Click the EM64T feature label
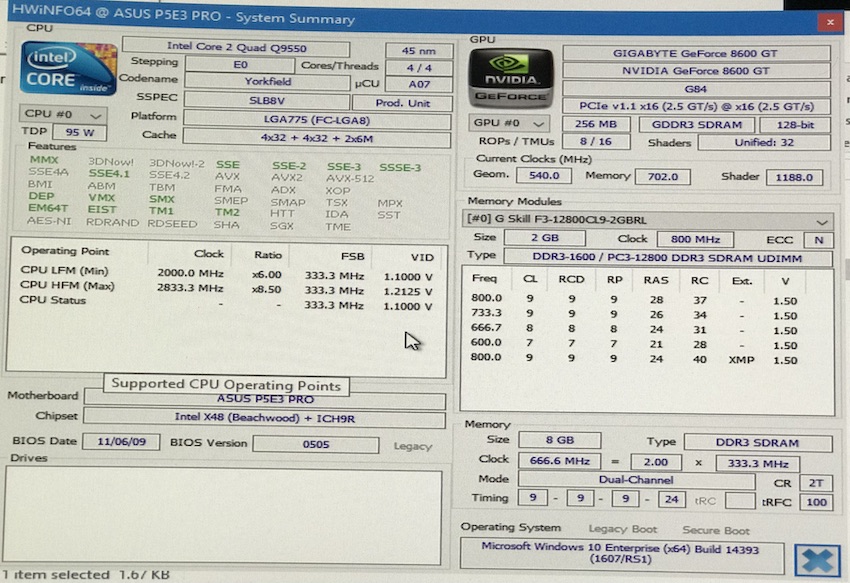Image resolution: width=850 pixels, height=583 pixels. point(48,208)
